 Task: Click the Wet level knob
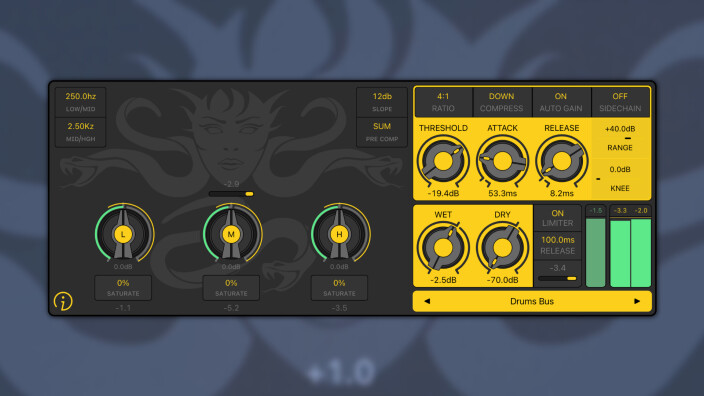point(443,247)
